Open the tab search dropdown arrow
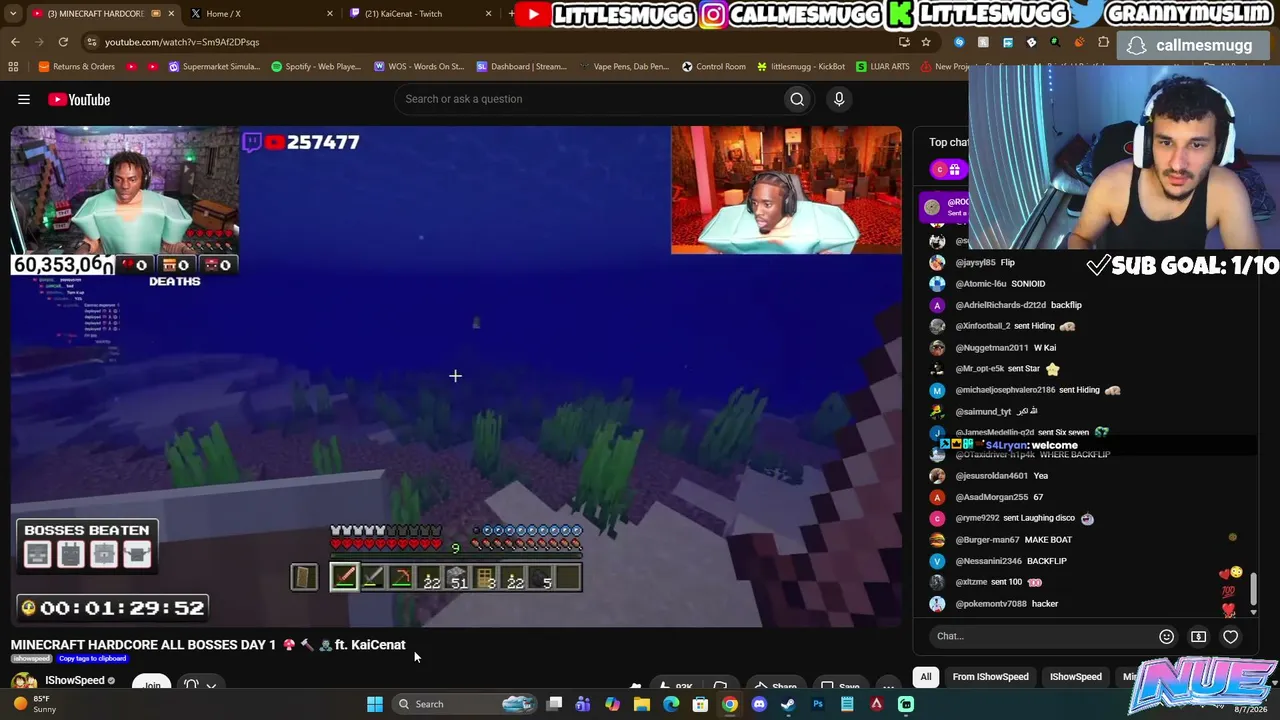 [15, 14]
